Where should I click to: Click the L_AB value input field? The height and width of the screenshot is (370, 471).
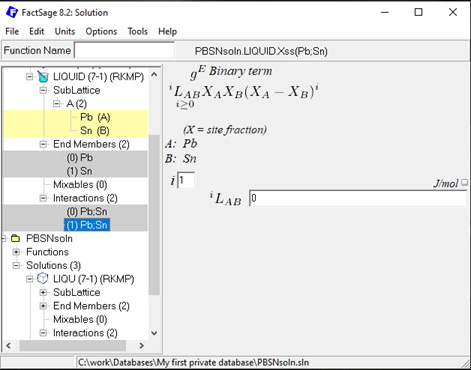358,198
